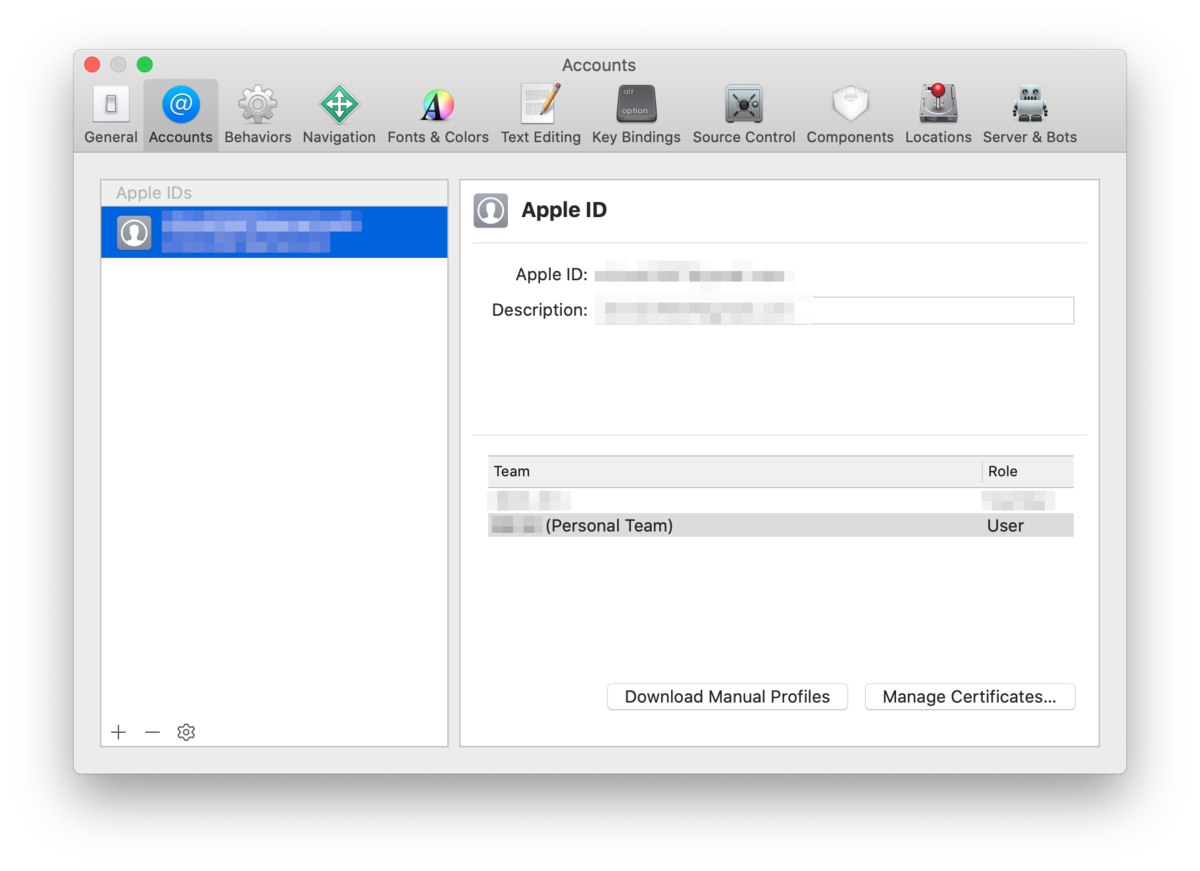Viewport: 1200px width, 871px height.
Task: Click the Apple IDs list header
Action: coord(274,193)
